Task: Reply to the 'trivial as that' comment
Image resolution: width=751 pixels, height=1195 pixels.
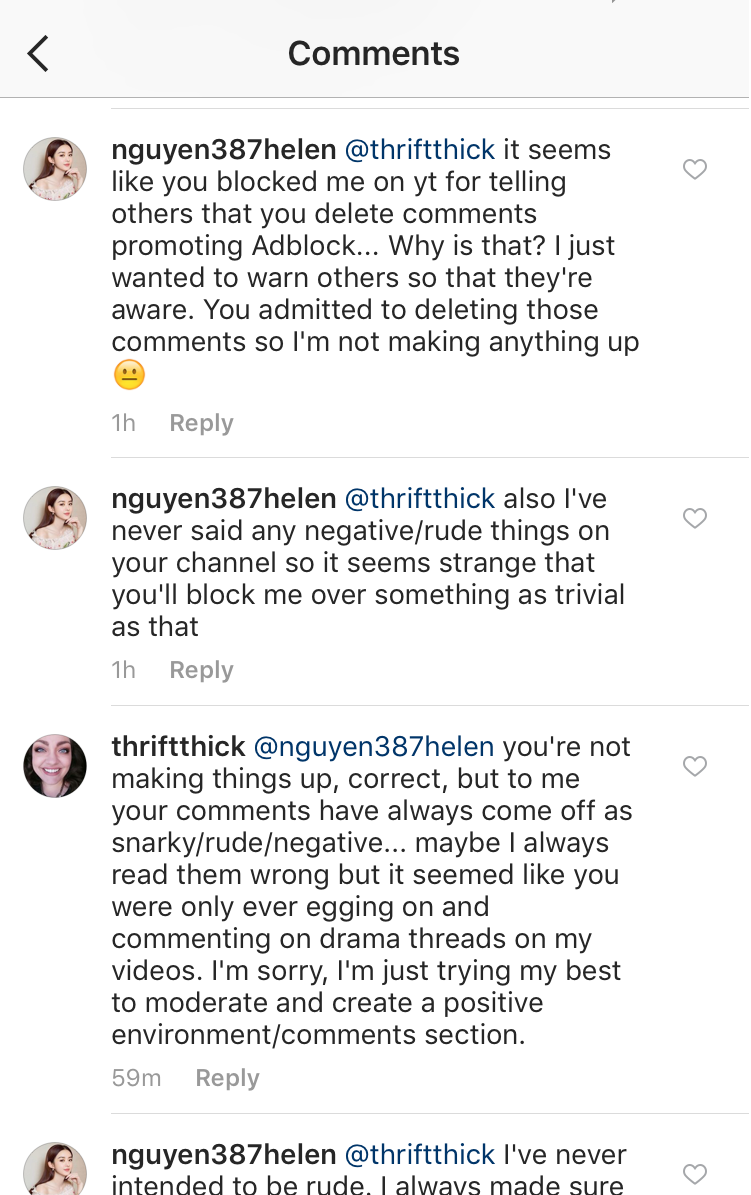Action: tap(201, 670)
